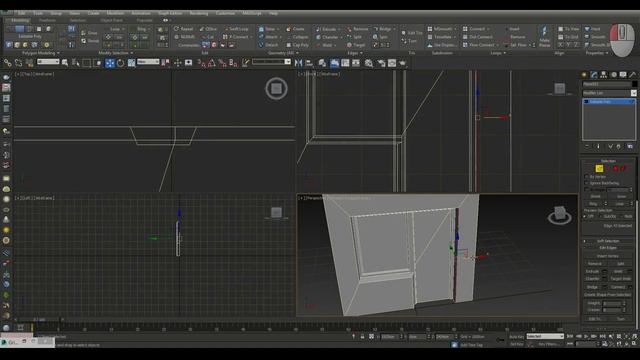
Task: Open the reference coordinate system dropdown
Action: [148, 62]
